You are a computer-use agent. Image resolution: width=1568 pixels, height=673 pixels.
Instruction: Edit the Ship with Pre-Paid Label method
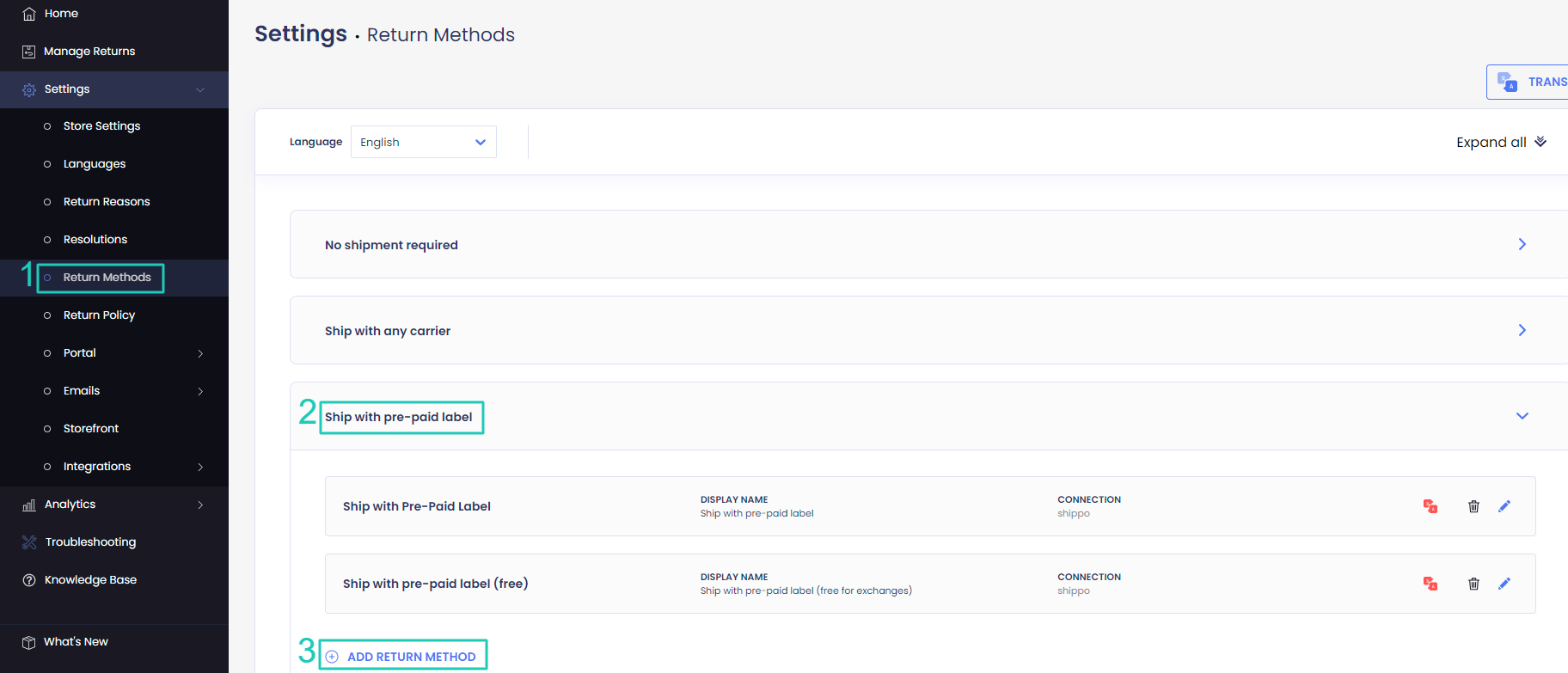1504,506
